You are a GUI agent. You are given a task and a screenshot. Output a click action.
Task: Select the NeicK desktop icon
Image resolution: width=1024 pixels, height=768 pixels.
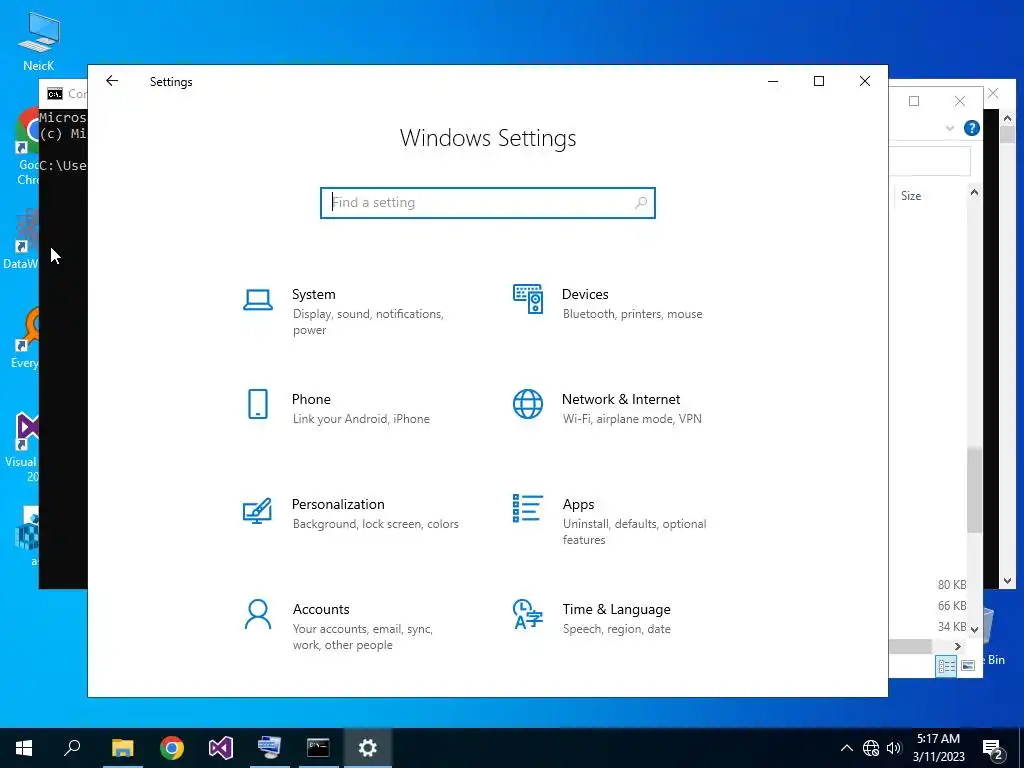[x=39, y=41]
